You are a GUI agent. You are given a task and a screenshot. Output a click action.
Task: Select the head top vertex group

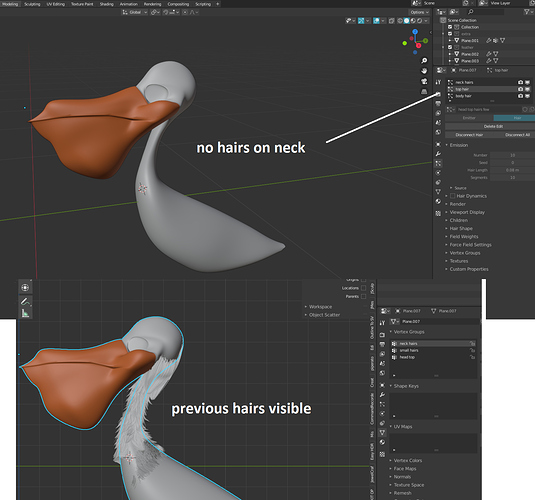click(433, 357)
